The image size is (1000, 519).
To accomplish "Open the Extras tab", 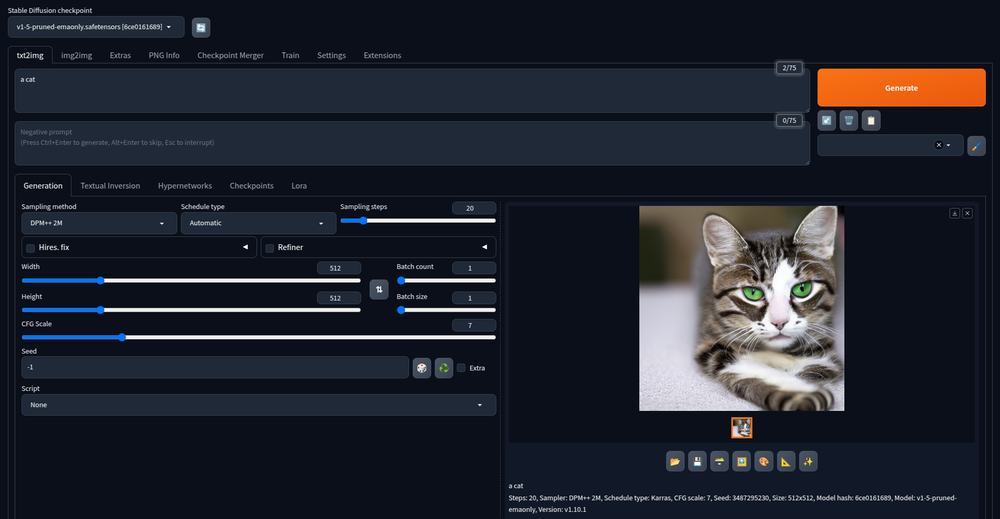I will point(120,55).
